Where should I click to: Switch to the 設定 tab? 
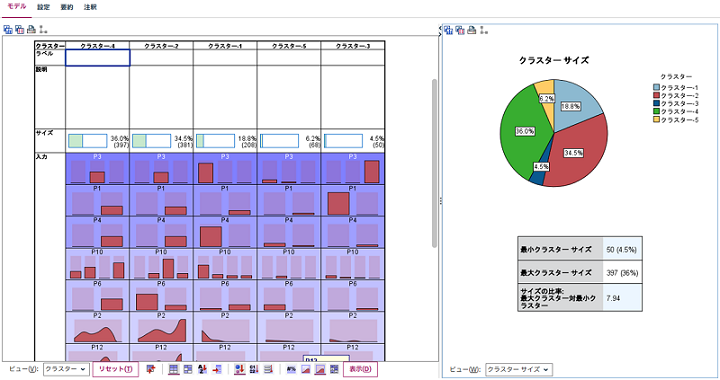(44, 7)
